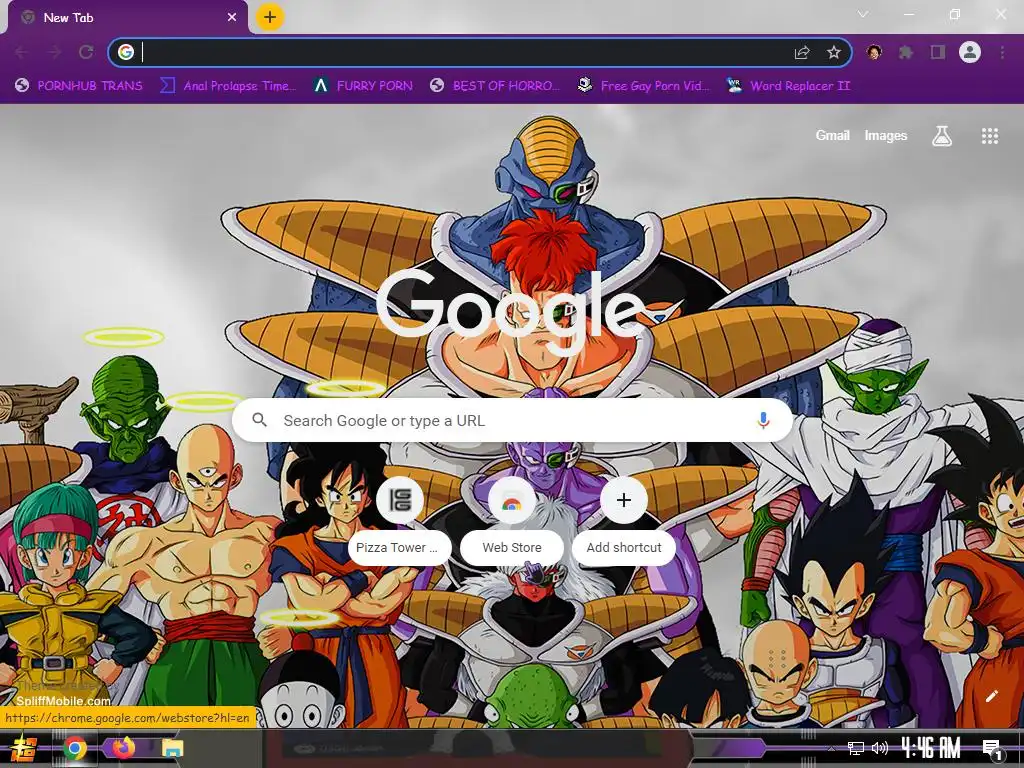The image size is (1024, 768).
Task: Open the Search Labs flask icon
Action: pos(942,135)
